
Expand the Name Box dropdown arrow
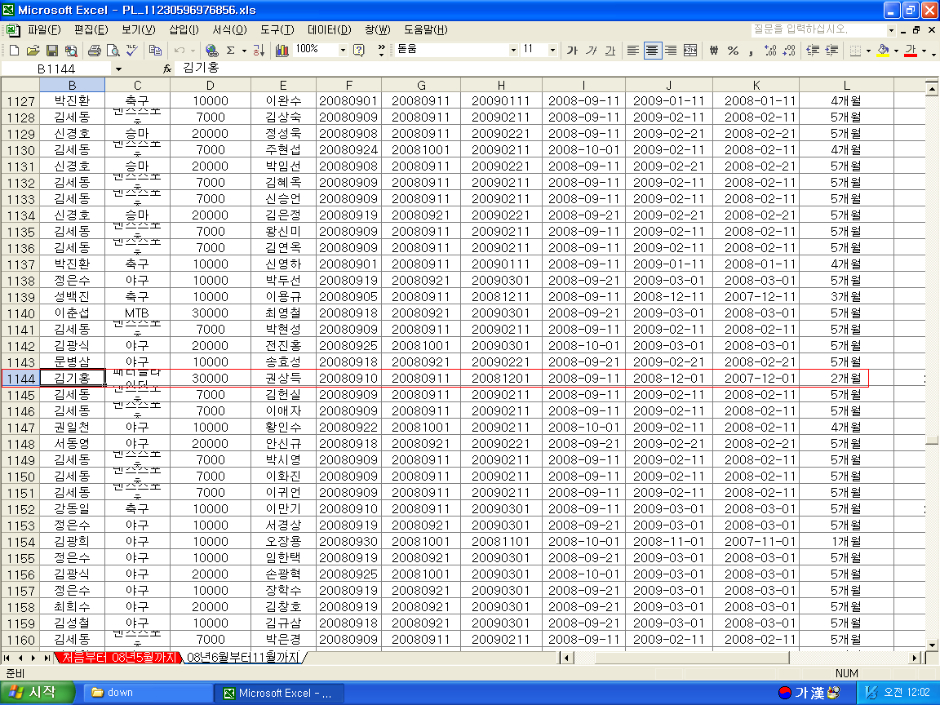118,69
